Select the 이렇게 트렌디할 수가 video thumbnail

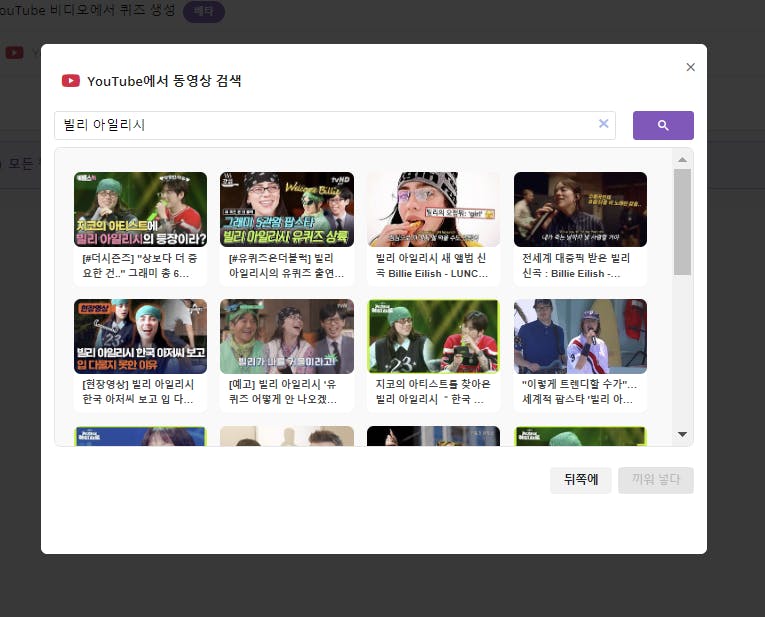580,336
